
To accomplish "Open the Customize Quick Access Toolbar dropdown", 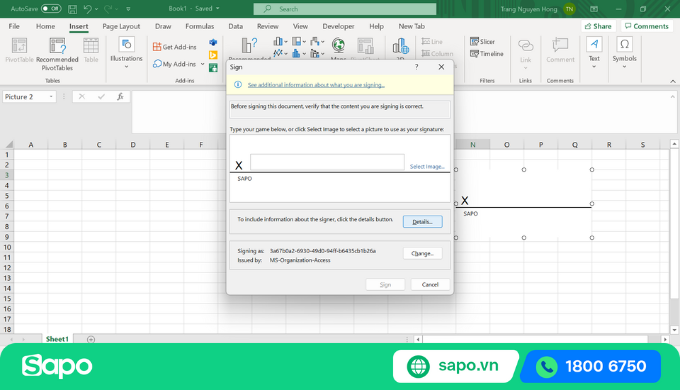I will pos(128,9).
